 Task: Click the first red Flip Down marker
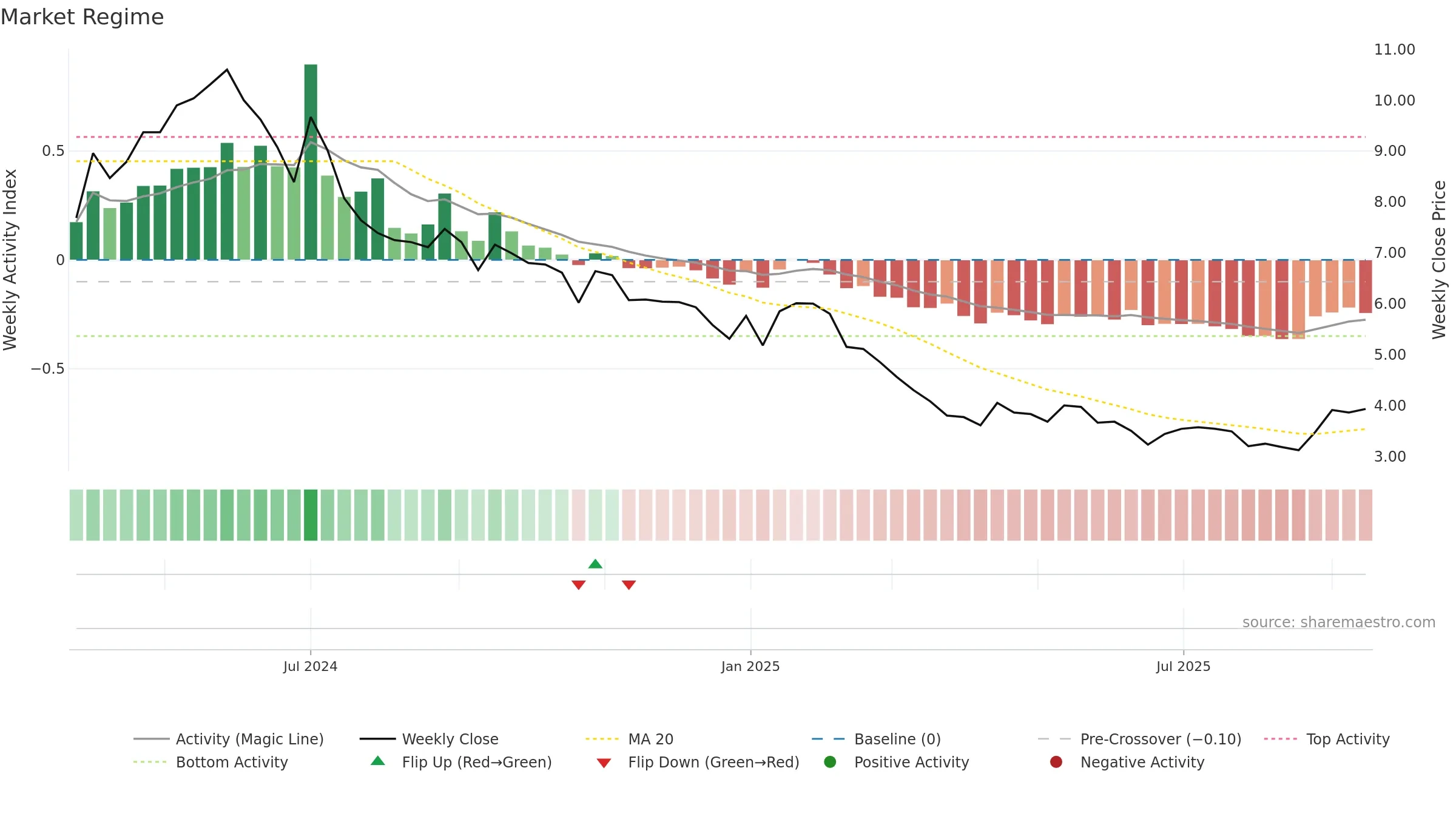coord(579,585)
